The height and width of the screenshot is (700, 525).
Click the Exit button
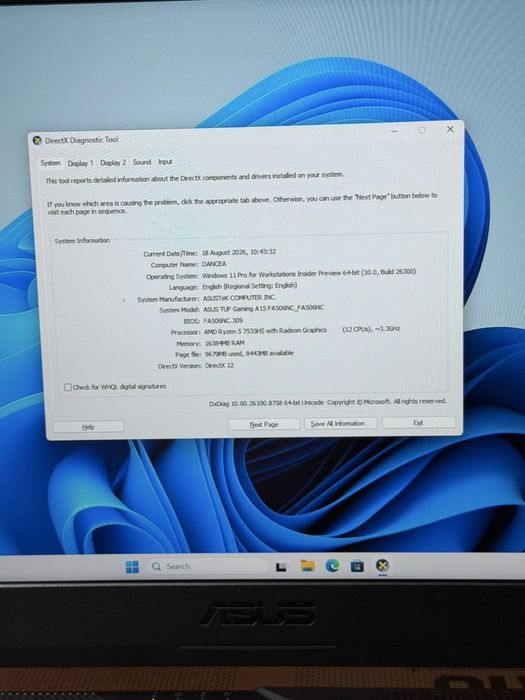click(418, 422)
